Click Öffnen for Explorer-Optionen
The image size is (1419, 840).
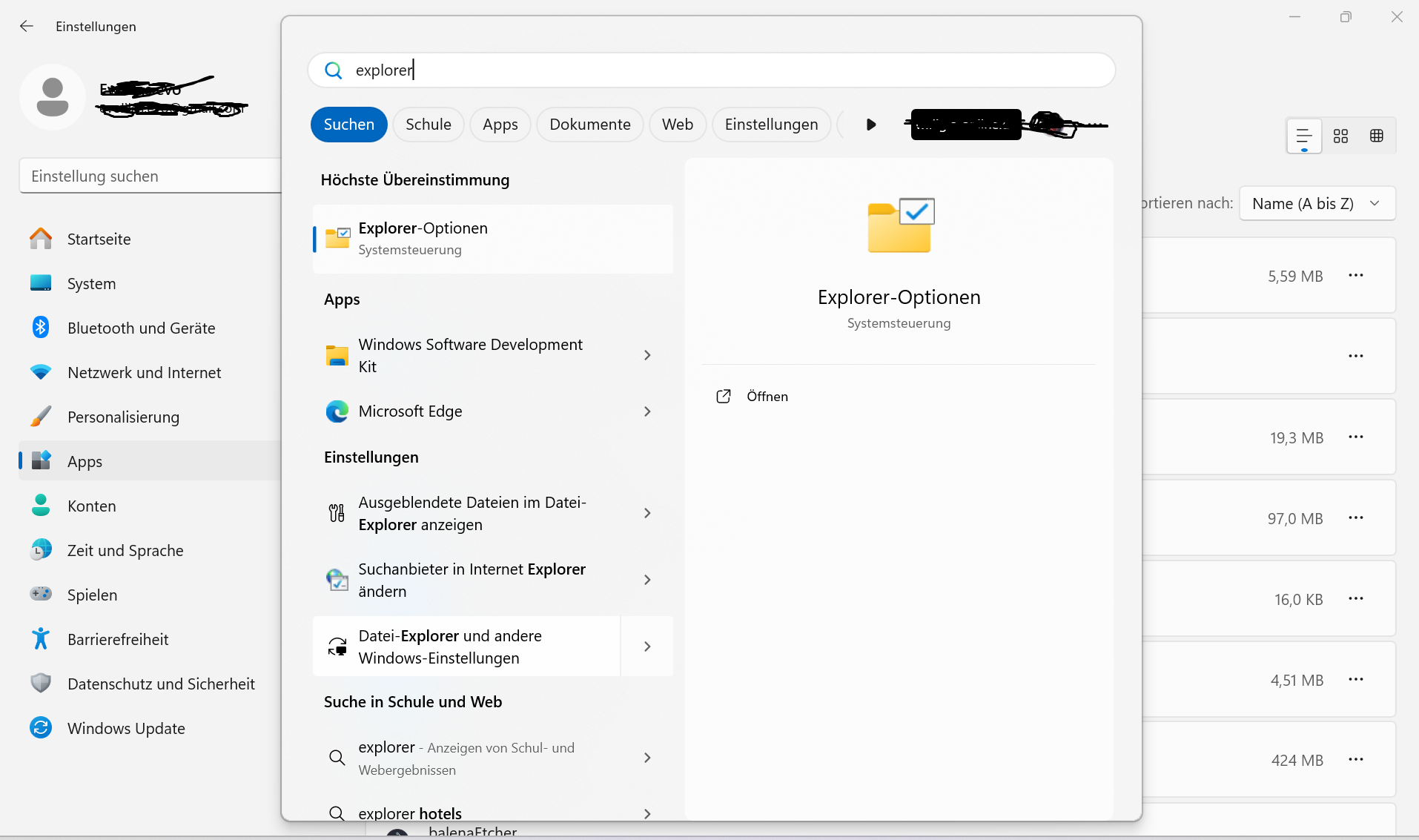point(767,397)
